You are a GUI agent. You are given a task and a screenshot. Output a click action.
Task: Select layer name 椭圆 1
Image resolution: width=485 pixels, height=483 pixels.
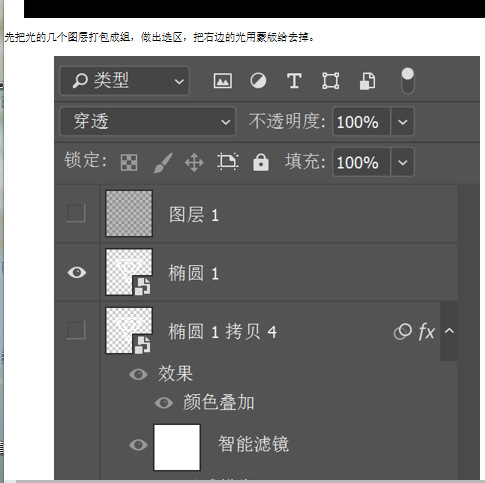194,273
